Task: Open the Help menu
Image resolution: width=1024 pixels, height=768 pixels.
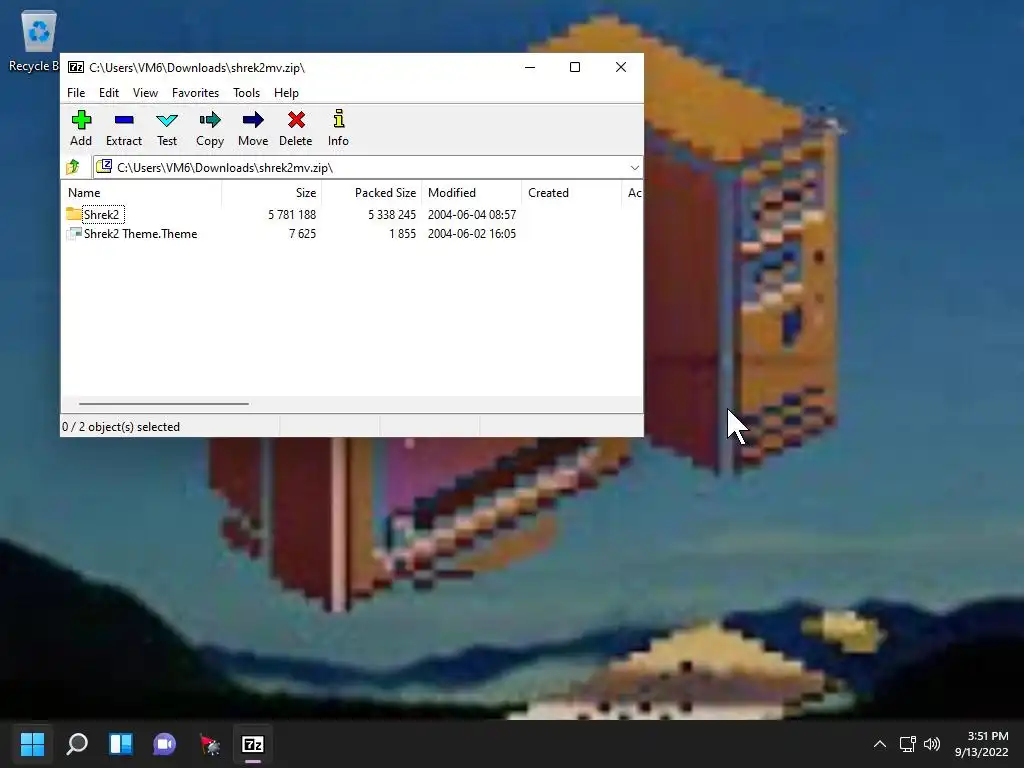Action: click(286, 93)
